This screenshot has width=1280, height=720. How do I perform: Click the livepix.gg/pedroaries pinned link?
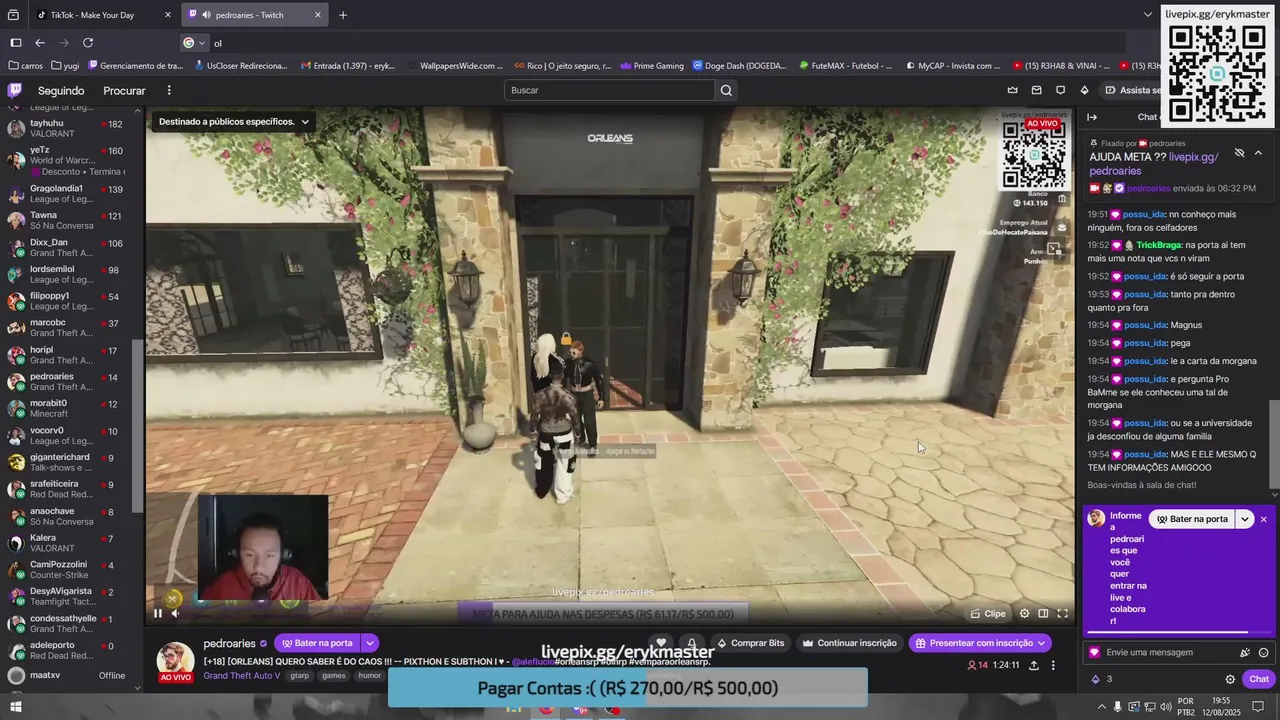click(x=1154, y=164)
